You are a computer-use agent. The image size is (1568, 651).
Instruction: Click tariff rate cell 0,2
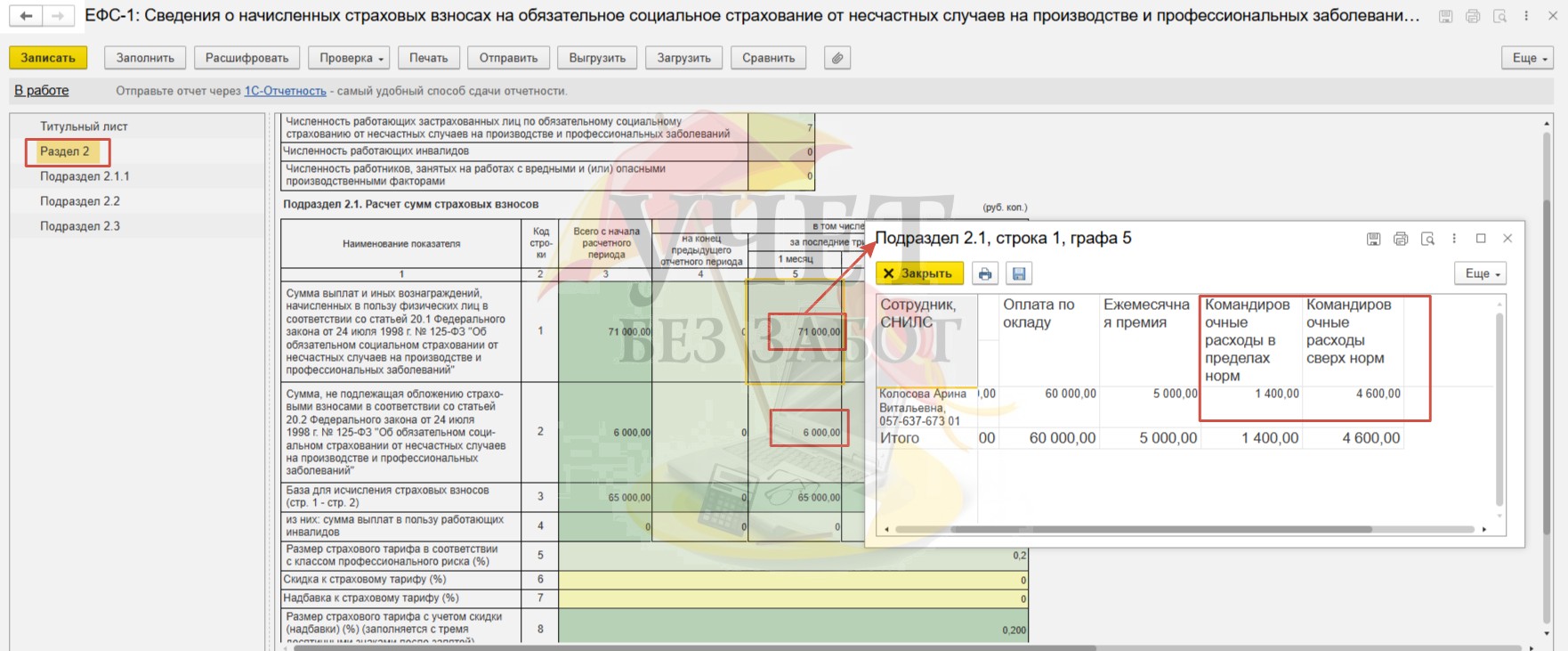(x=793, y=556)
